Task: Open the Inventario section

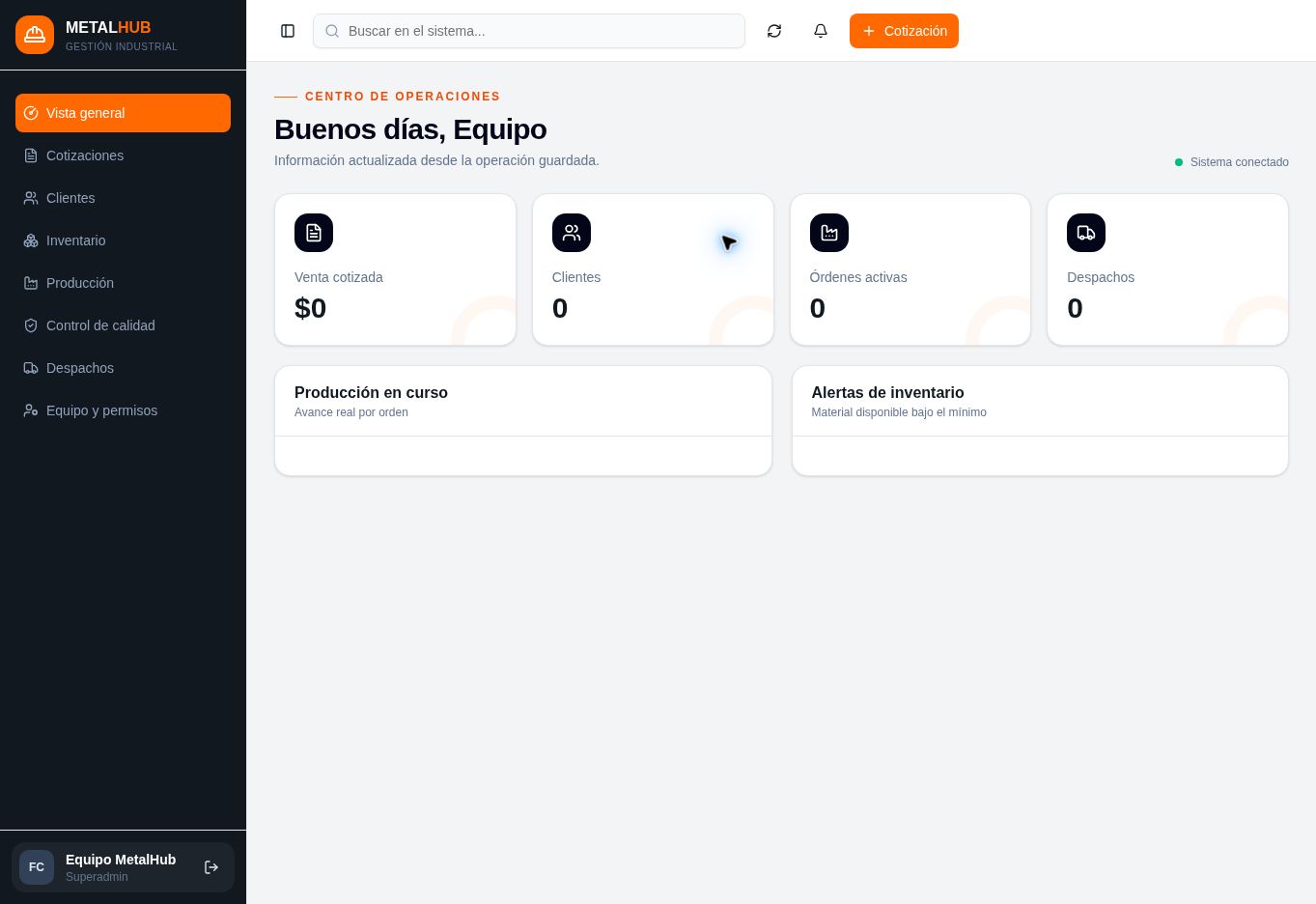Action: [123, 240]
